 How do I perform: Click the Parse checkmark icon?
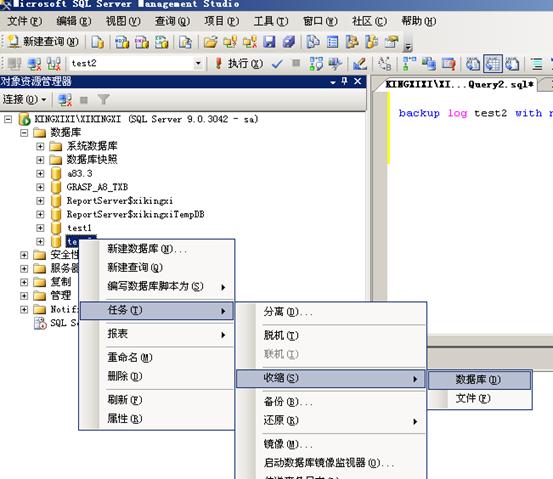tap(277, 64)
